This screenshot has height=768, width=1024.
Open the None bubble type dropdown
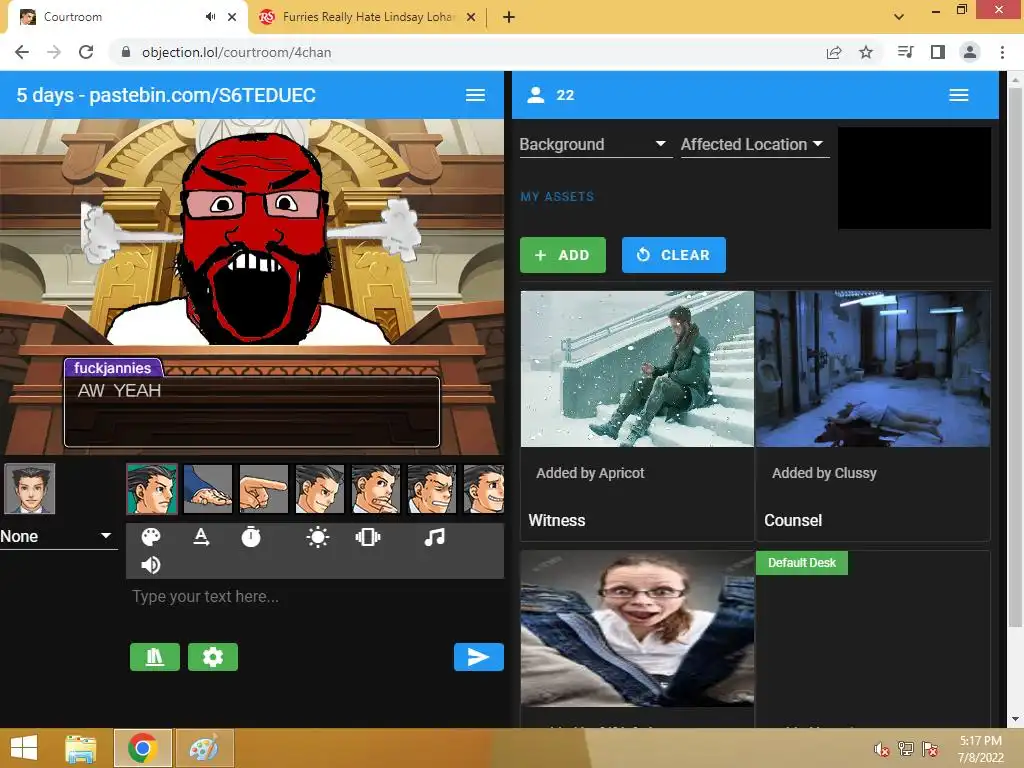tap(57, 536)
